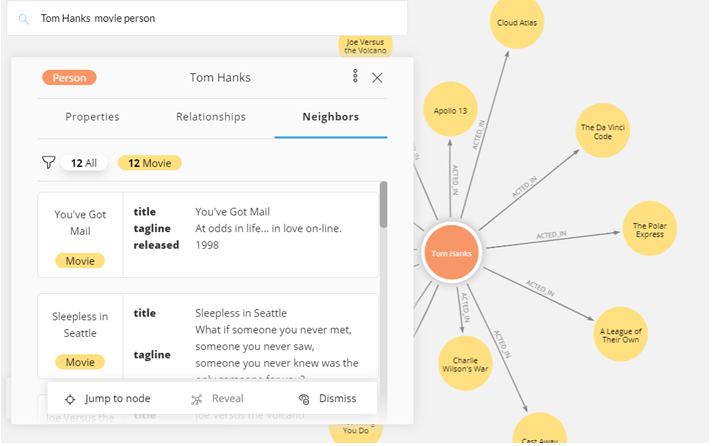Select the Charlie Wilson's War node
Image resolution: width=712 pixels, height=446 pixels.
pos(465,363)
